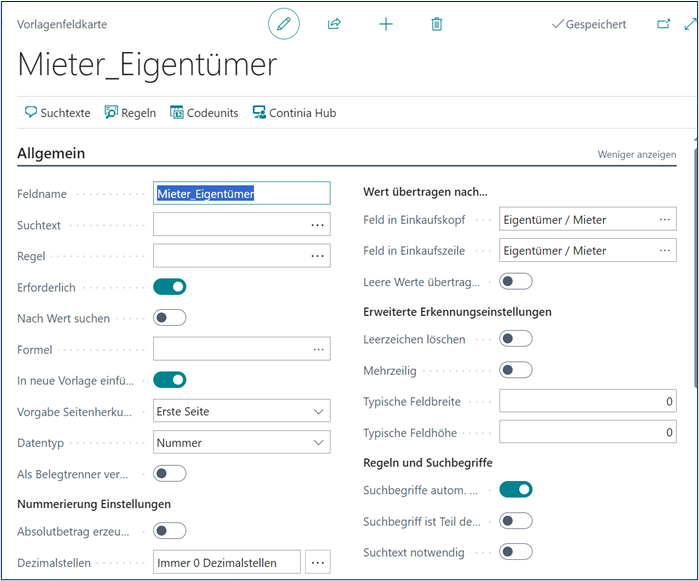Open Datentyp dropdown showing Nummer

pyautogui.click(x=242, y=442)
